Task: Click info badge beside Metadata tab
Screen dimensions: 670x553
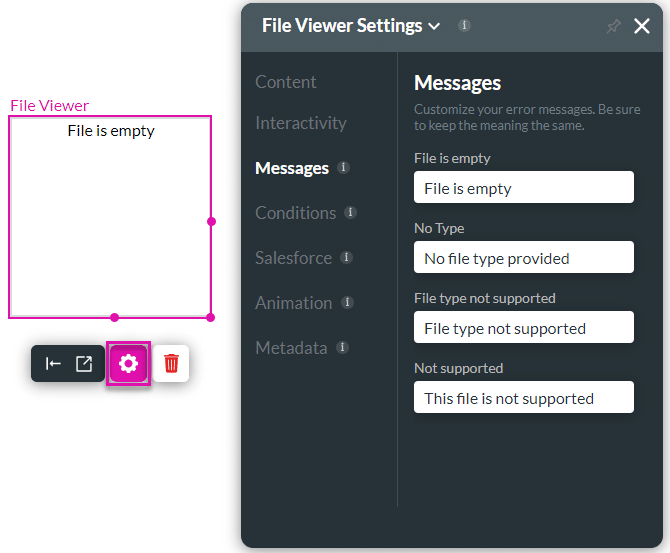Action: (342, 348)
